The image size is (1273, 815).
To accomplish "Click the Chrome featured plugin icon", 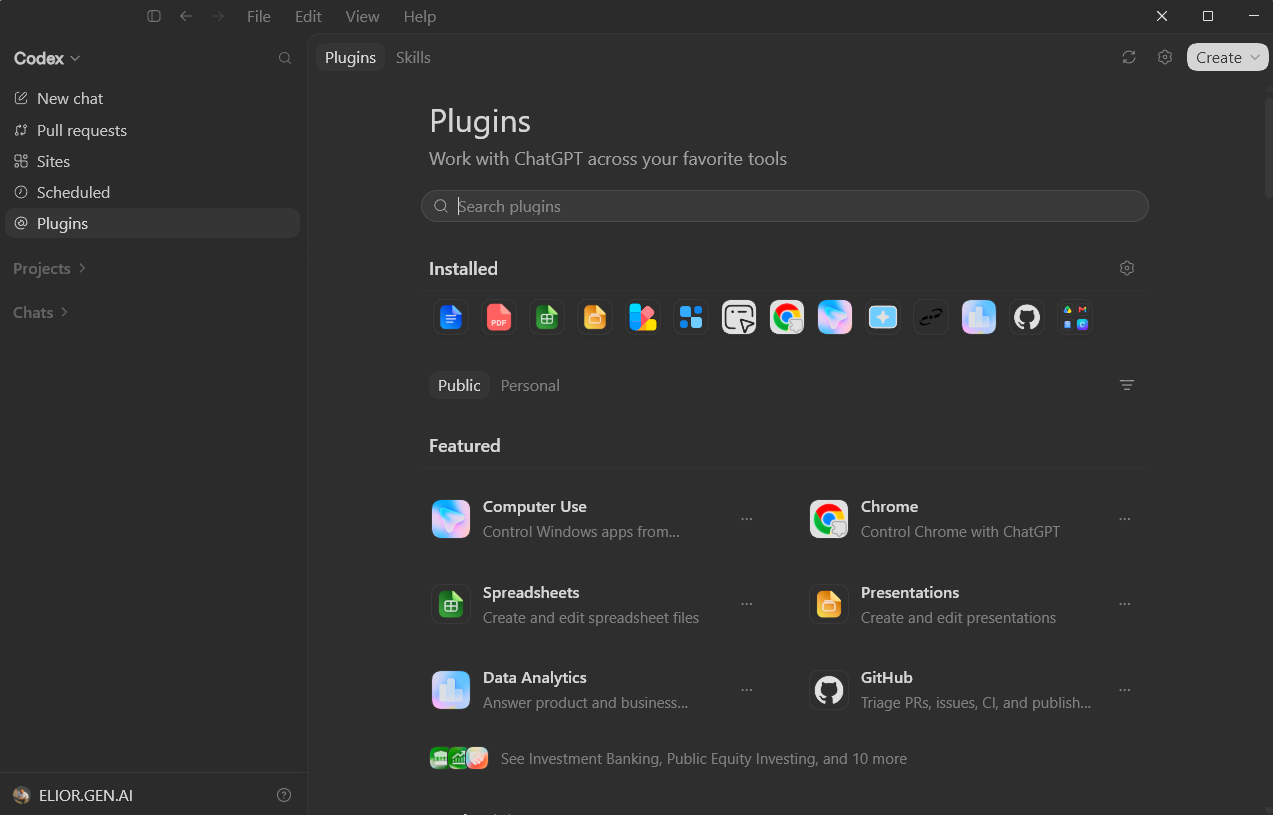I will click(829, 519).
